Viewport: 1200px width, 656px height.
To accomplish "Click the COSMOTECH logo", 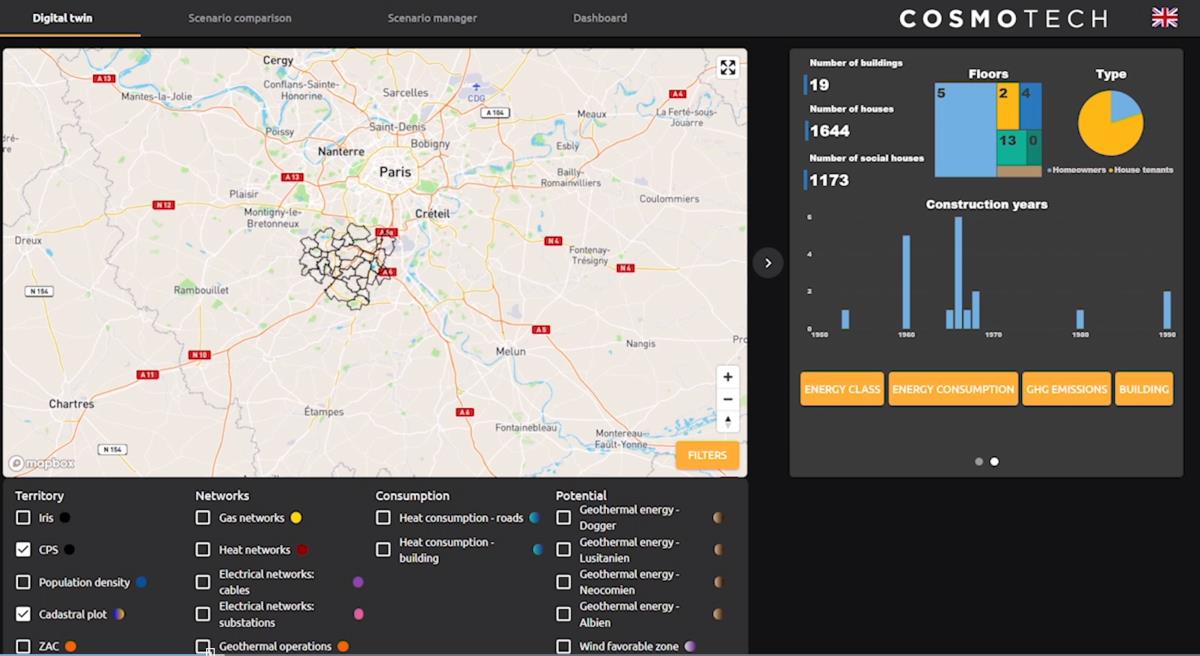I will click(x=1004, y=18).
